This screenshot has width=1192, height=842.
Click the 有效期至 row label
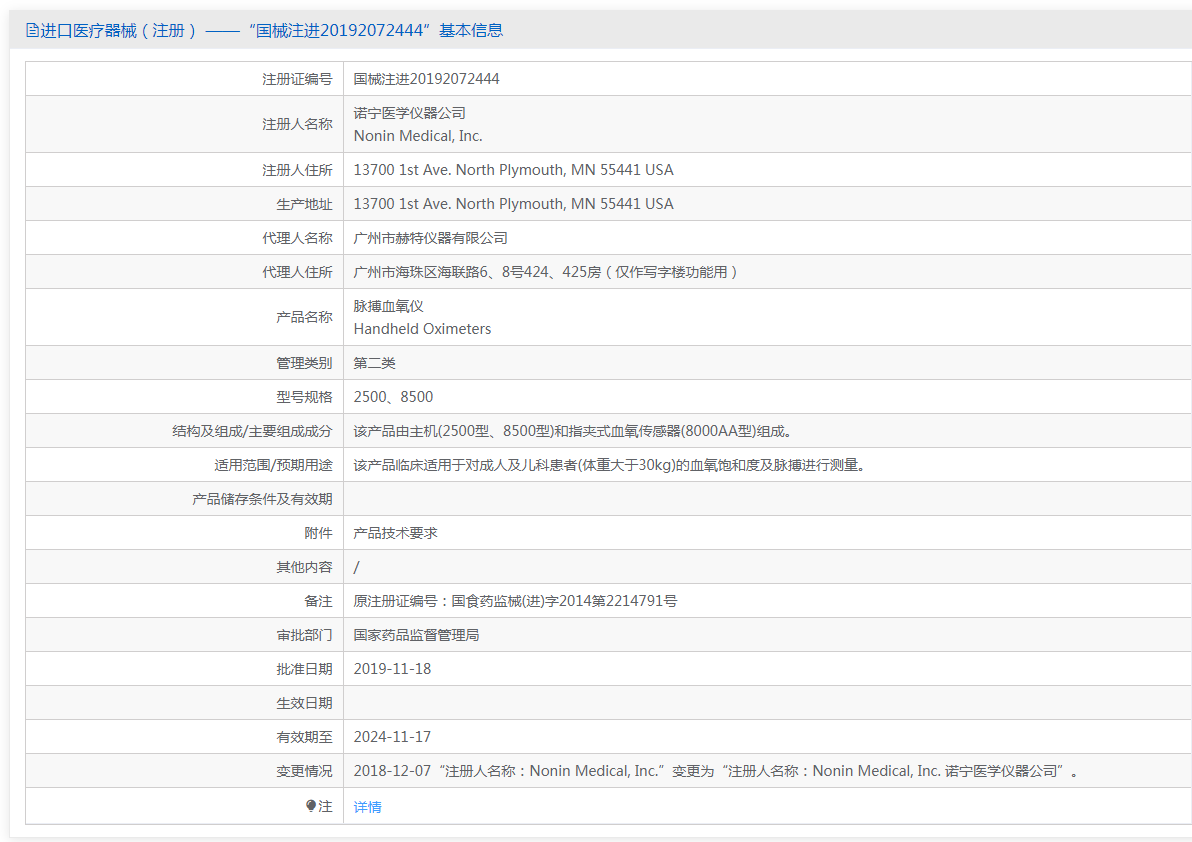coord(304,737)
